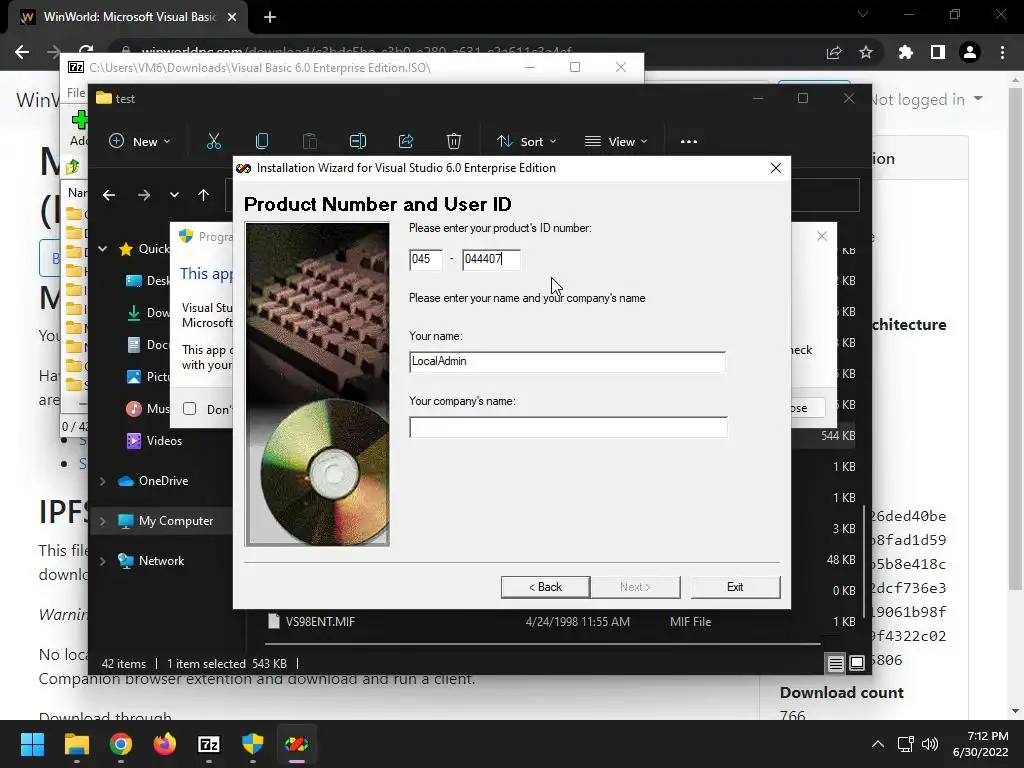Open Chrome side panel icon
Screen dimensions: 1024x768
point(938,52)
